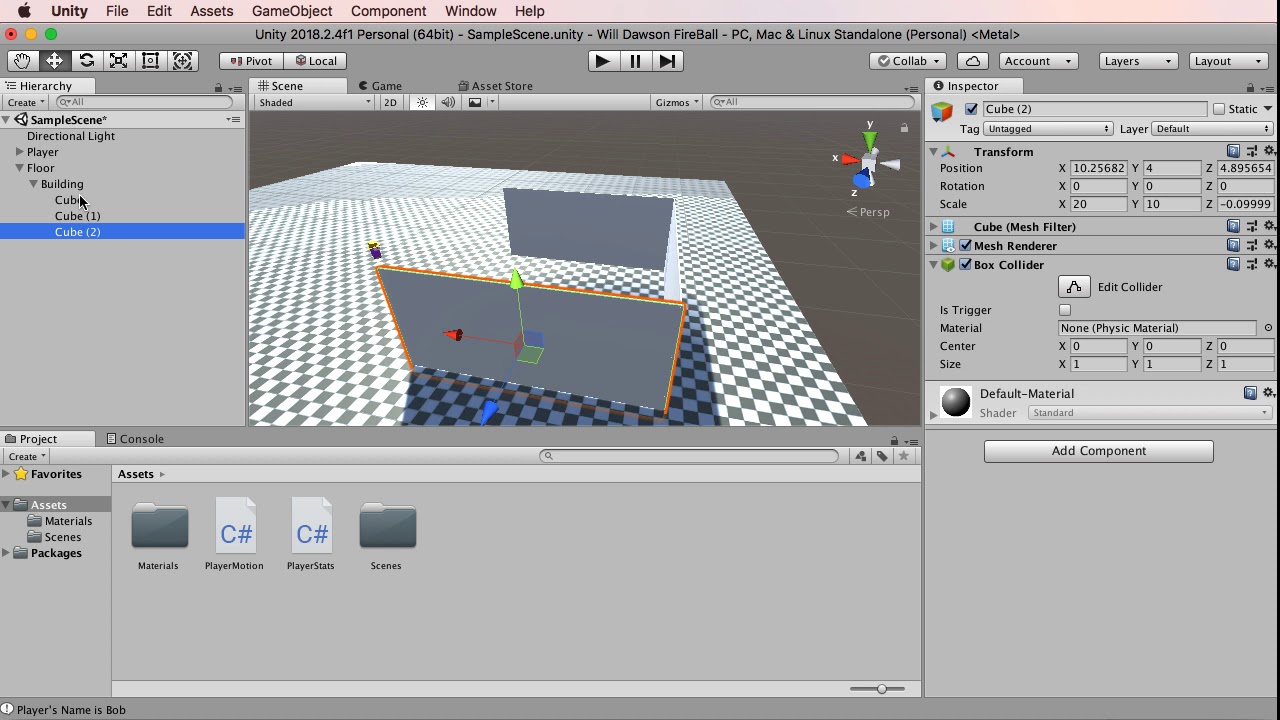Select the Hand tool in toolbar
This screenshot has width=1280, height=720.
point(22,61)
